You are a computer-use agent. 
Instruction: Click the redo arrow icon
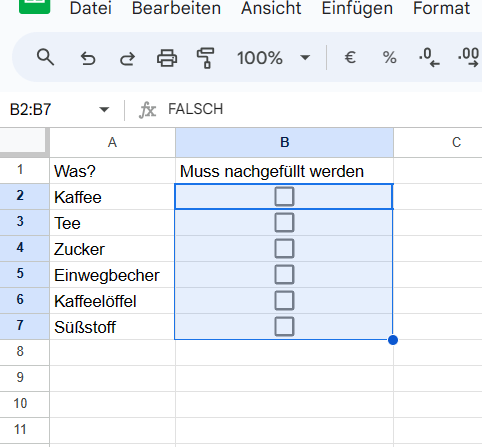(x=127, y=58)
